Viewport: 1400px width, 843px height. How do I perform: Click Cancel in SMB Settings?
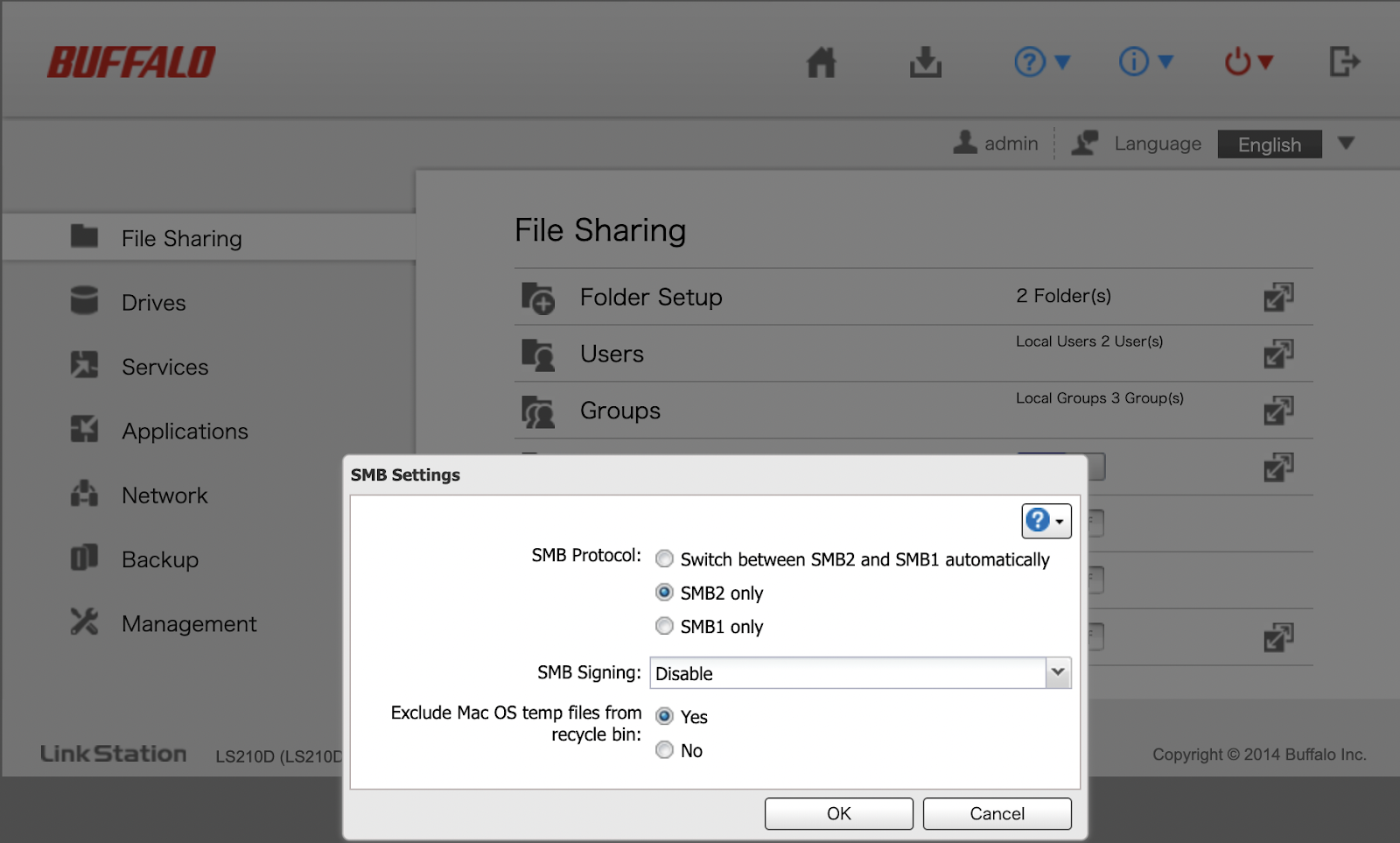(997, 813)
